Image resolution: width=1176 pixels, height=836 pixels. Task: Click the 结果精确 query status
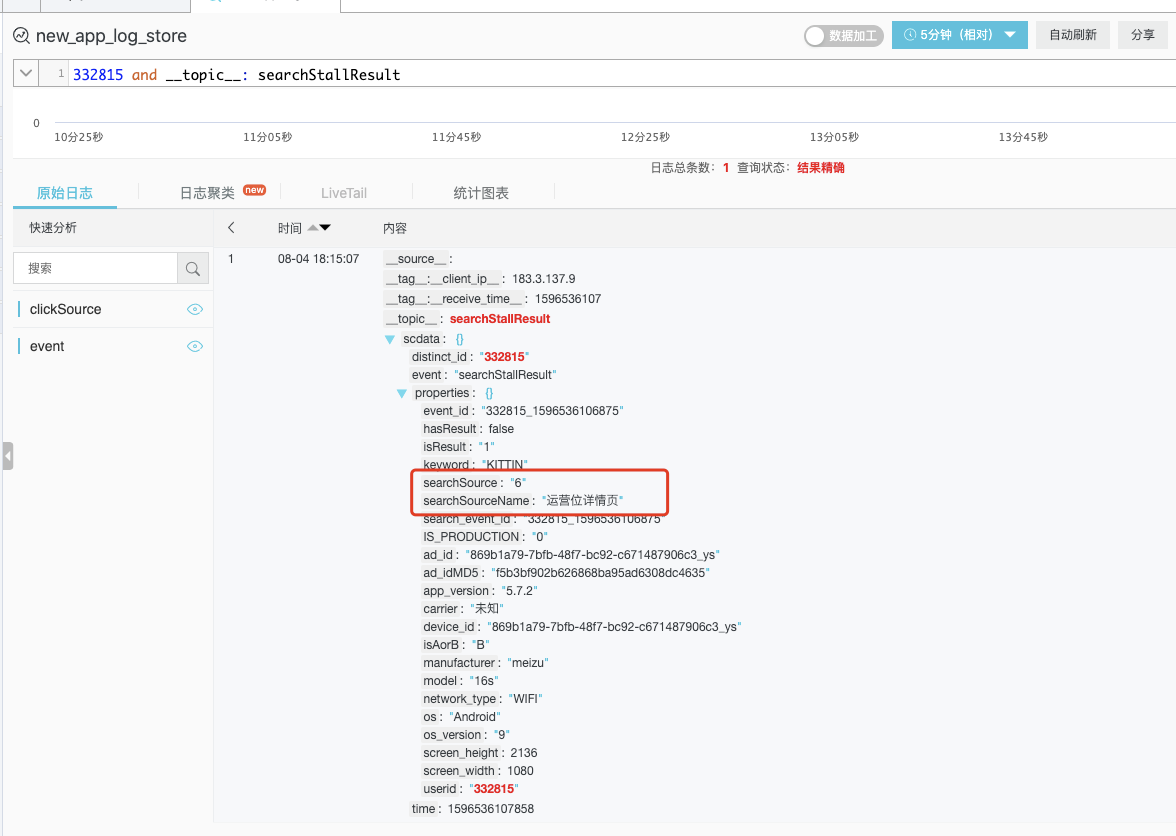coord(820,167)
